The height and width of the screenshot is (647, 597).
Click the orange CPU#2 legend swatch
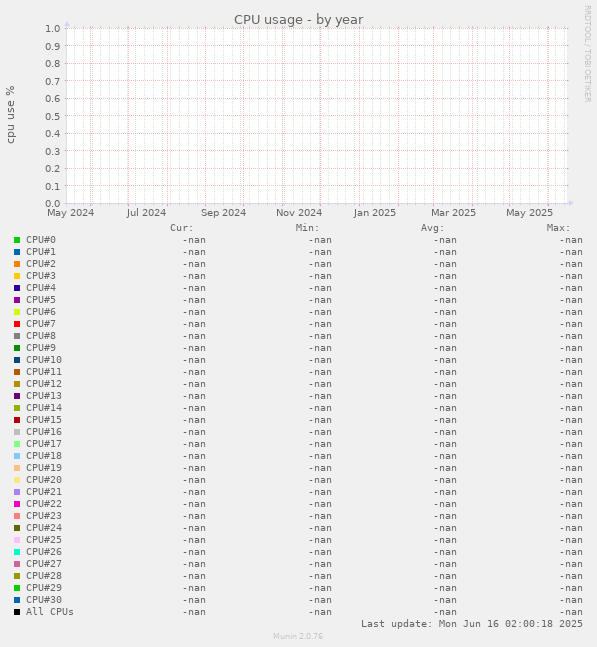pyautogui.click(x=17, y=264)
